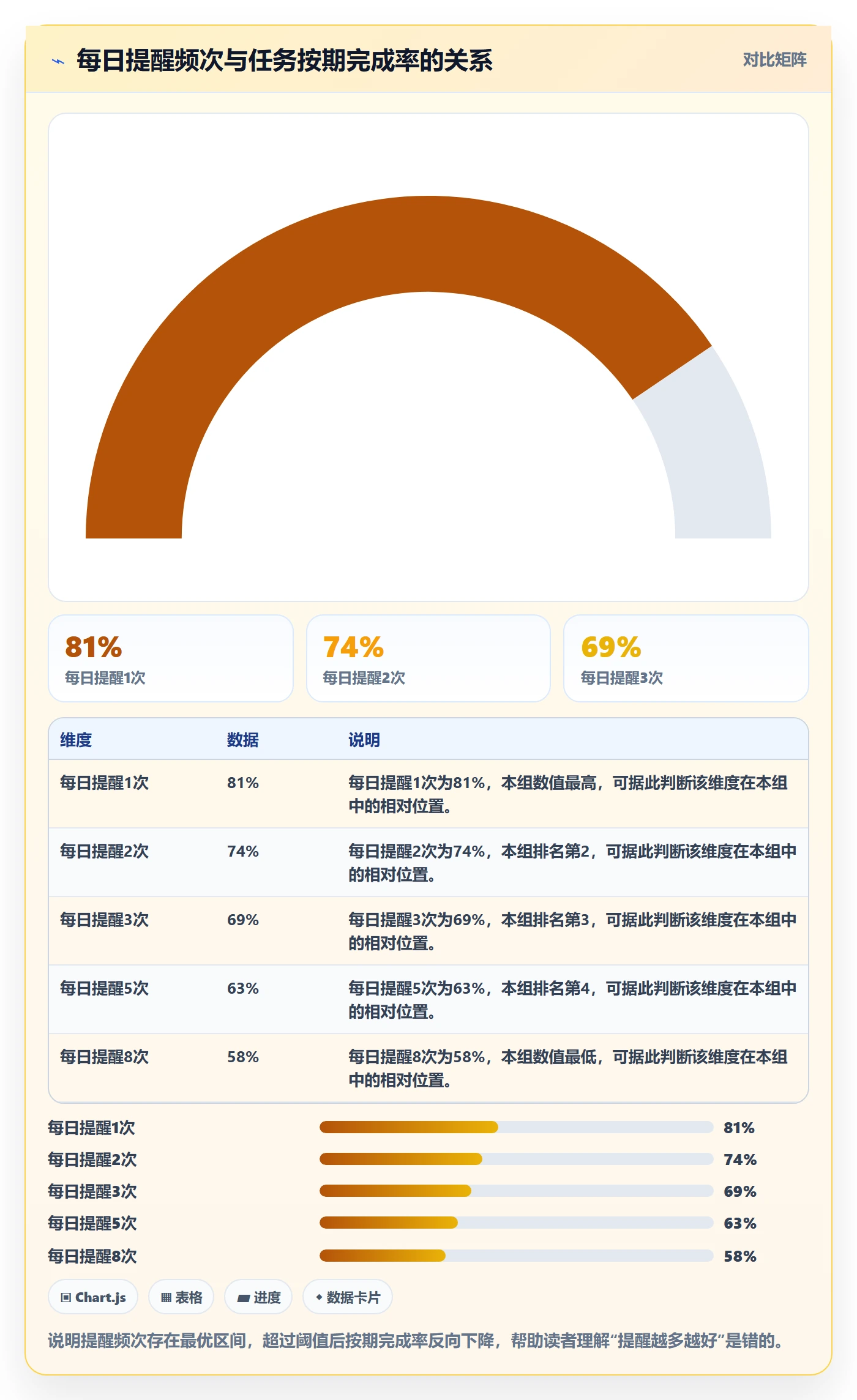Click the 每日提醒8次 progress bar
This screenshot has width=857, height=1400.
(x=517, y=1256)
